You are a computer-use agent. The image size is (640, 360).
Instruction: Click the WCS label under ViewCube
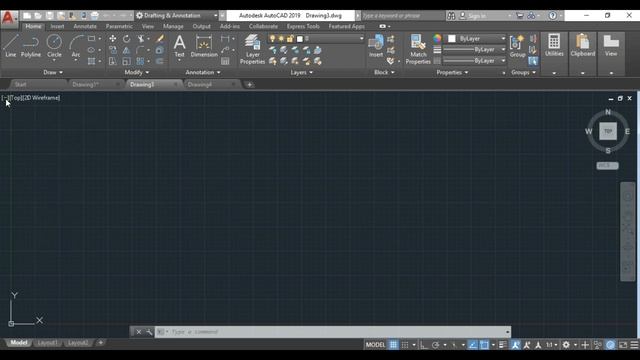(607, 165)
